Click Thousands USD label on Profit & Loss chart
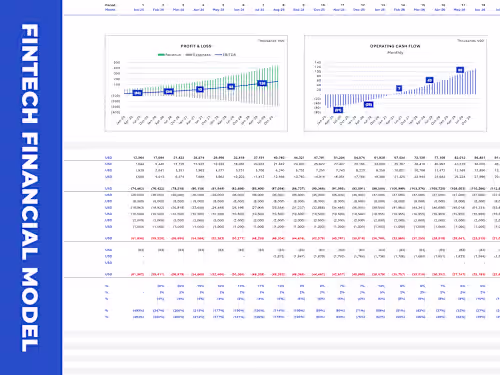Viewport: 500px width, 375px height. coord(271,41)
